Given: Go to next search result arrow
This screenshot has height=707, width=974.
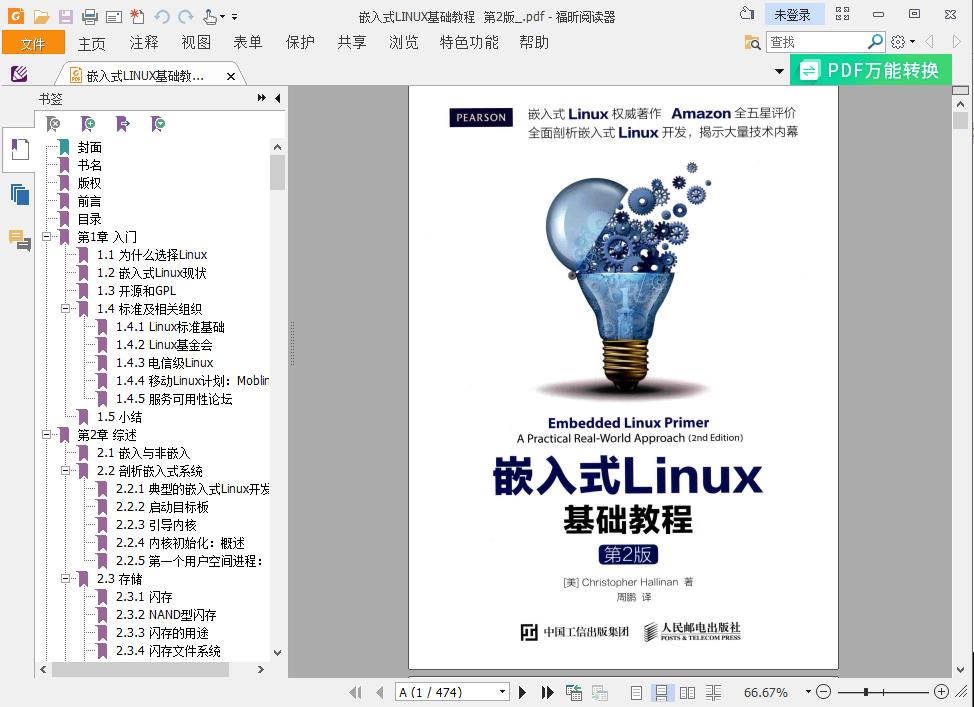Looking at the screenshot, I should click(x=957, y=42).
